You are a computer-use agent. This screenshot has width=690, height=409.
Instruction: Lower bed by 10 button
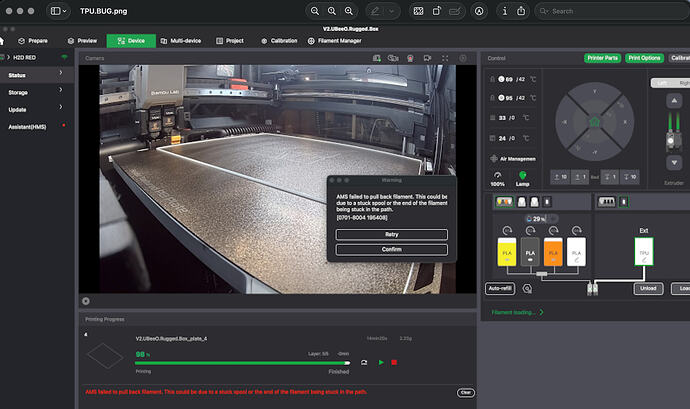point(630,177)
